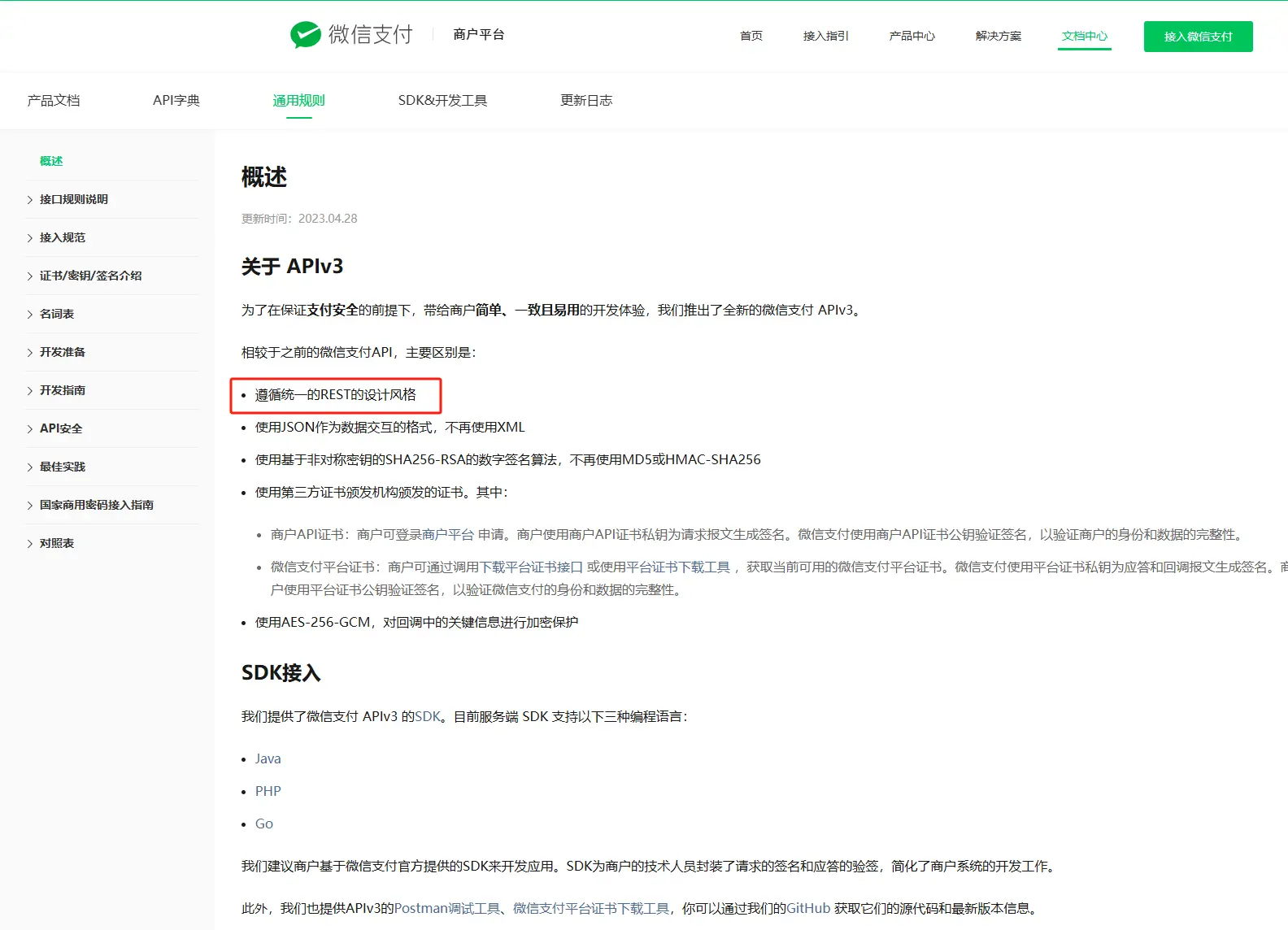Viewport: 1288px width, 930px height.
Task: Switch to the 产品文档 tab
Action: [x=54, y=100]
